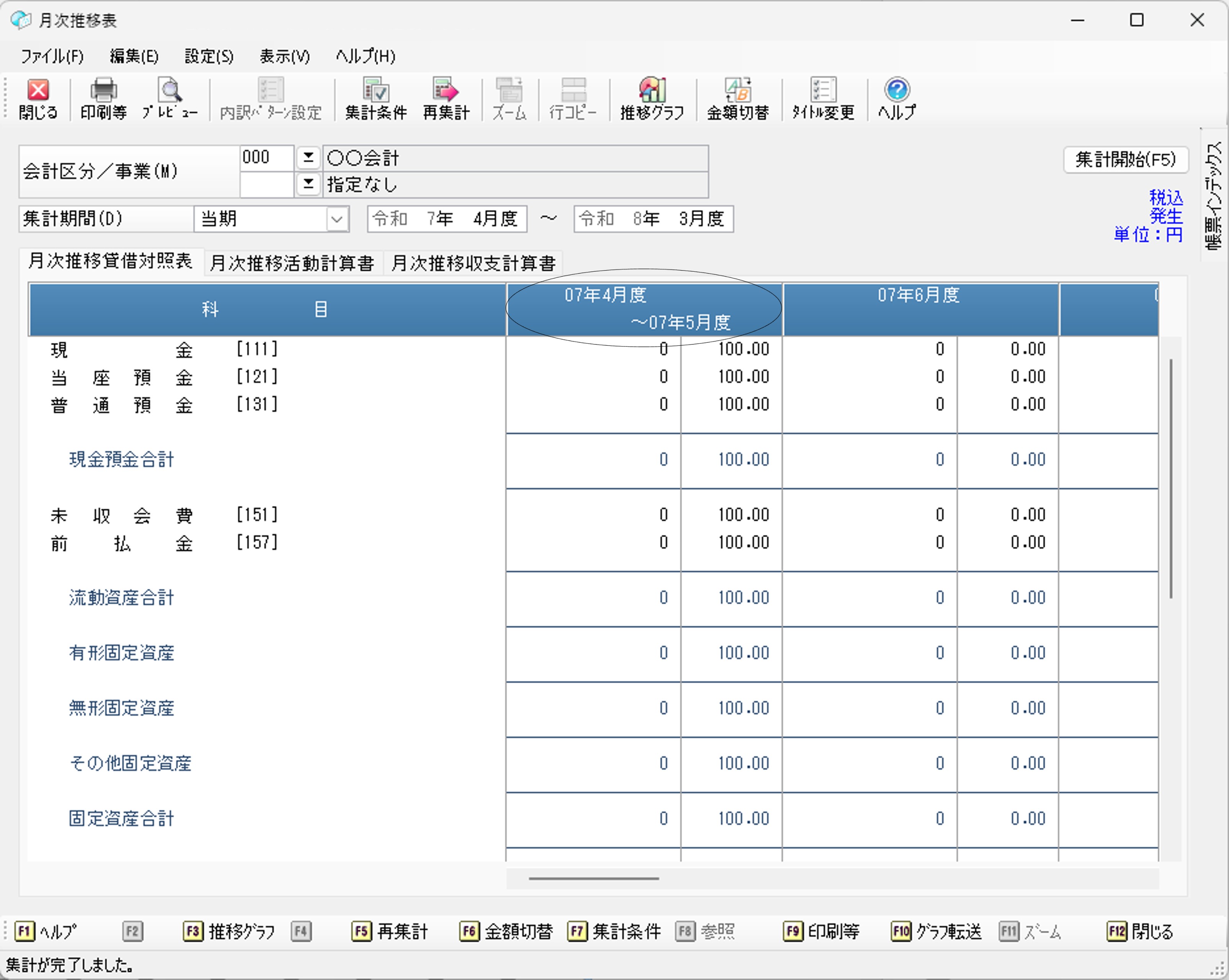Screen dimensions: 1229x980
Task: Switch to 月次推移収支計算書 tab
Action: pos(473,263)
